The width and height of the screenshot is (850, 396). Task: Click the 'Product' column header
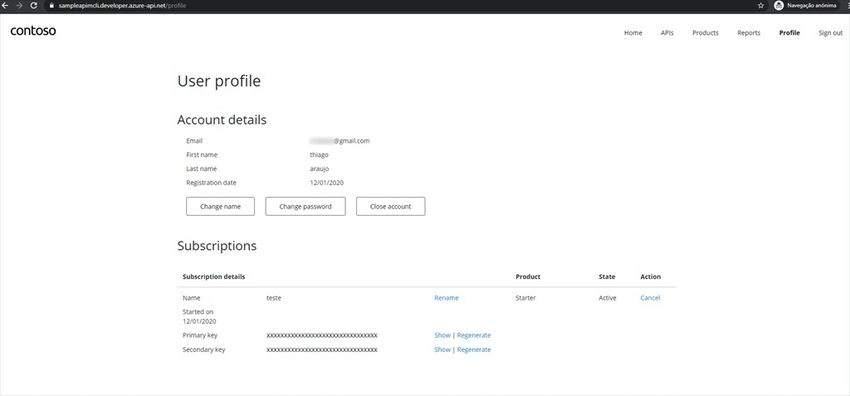coord(527,277)
